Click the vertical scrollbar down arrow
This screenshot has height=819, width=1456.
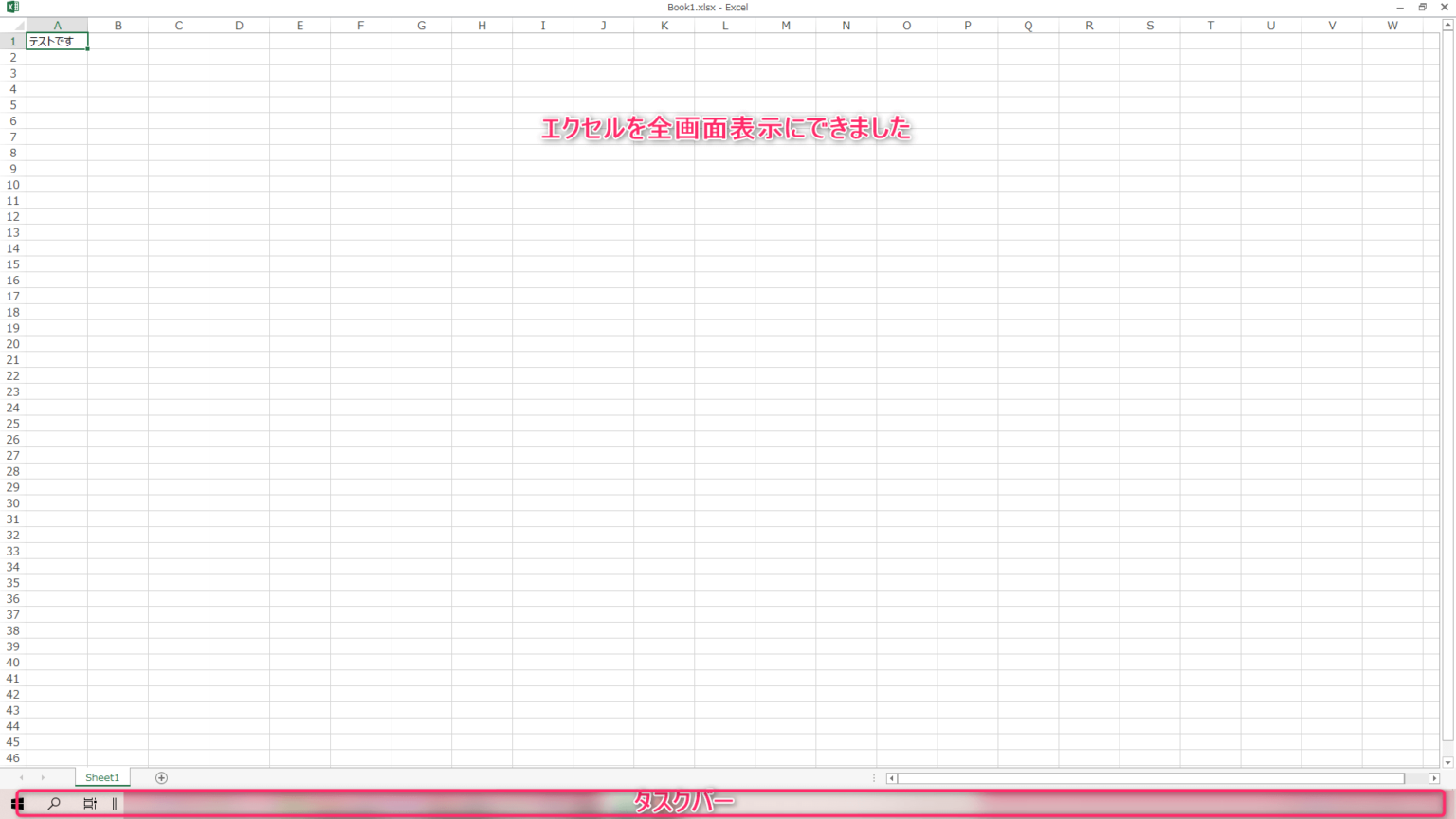point(1447,762)
